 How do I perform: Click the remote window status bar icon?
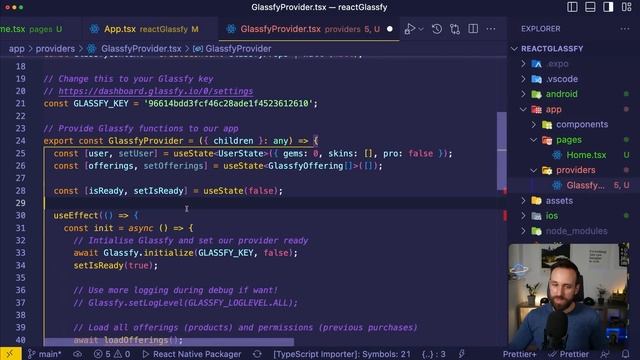coord(10,353)
